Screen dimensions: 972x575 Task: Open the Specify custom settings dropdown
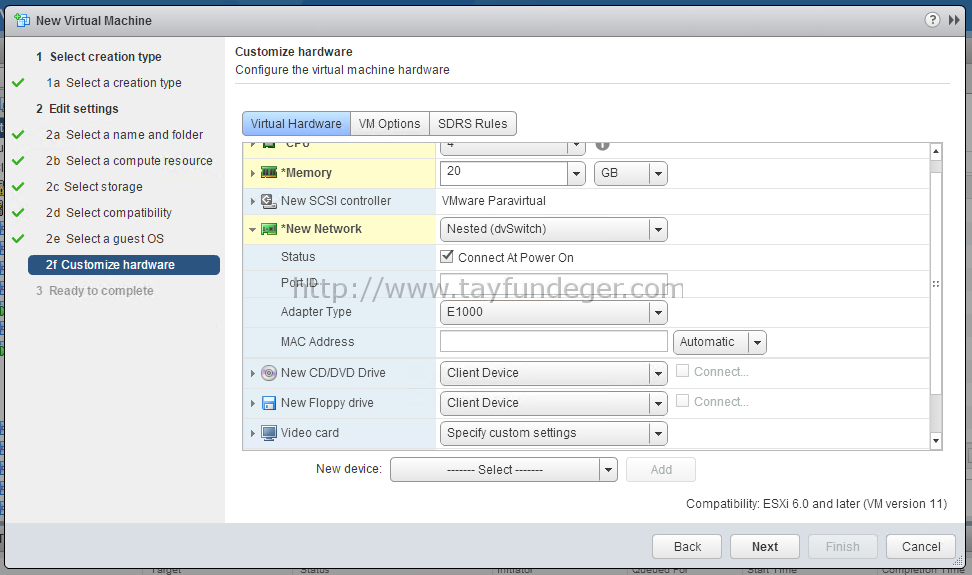point(554,433)
